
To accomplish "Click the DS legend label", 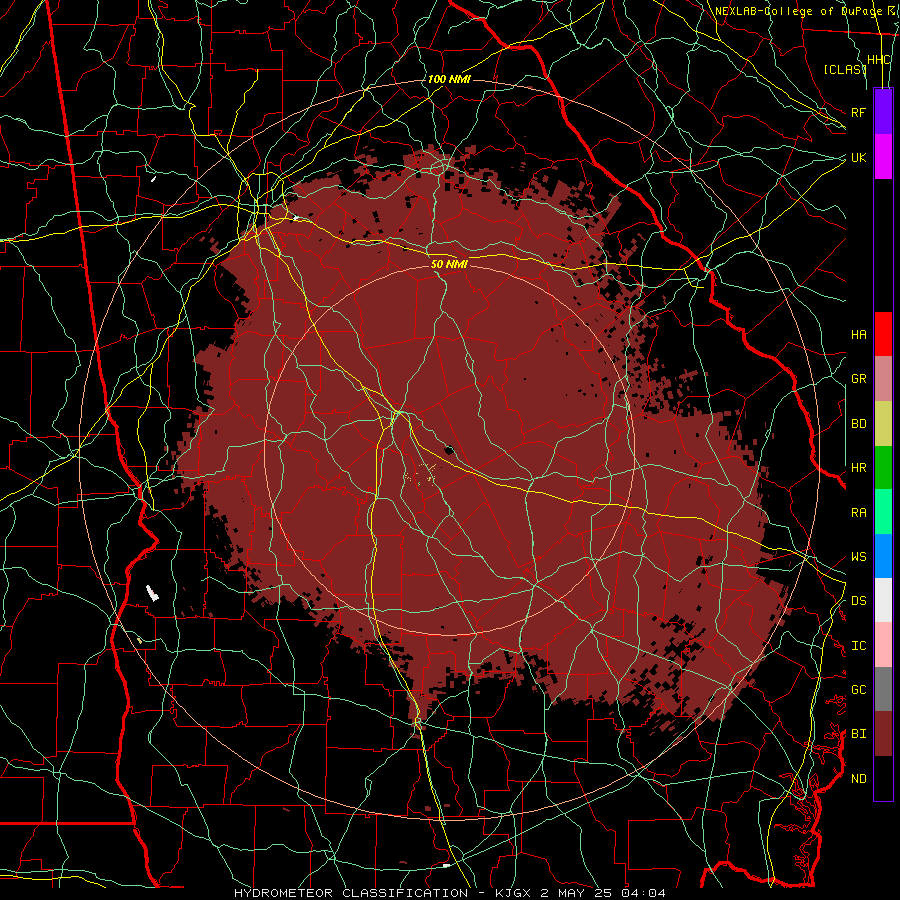I will [x=858, y=601].
